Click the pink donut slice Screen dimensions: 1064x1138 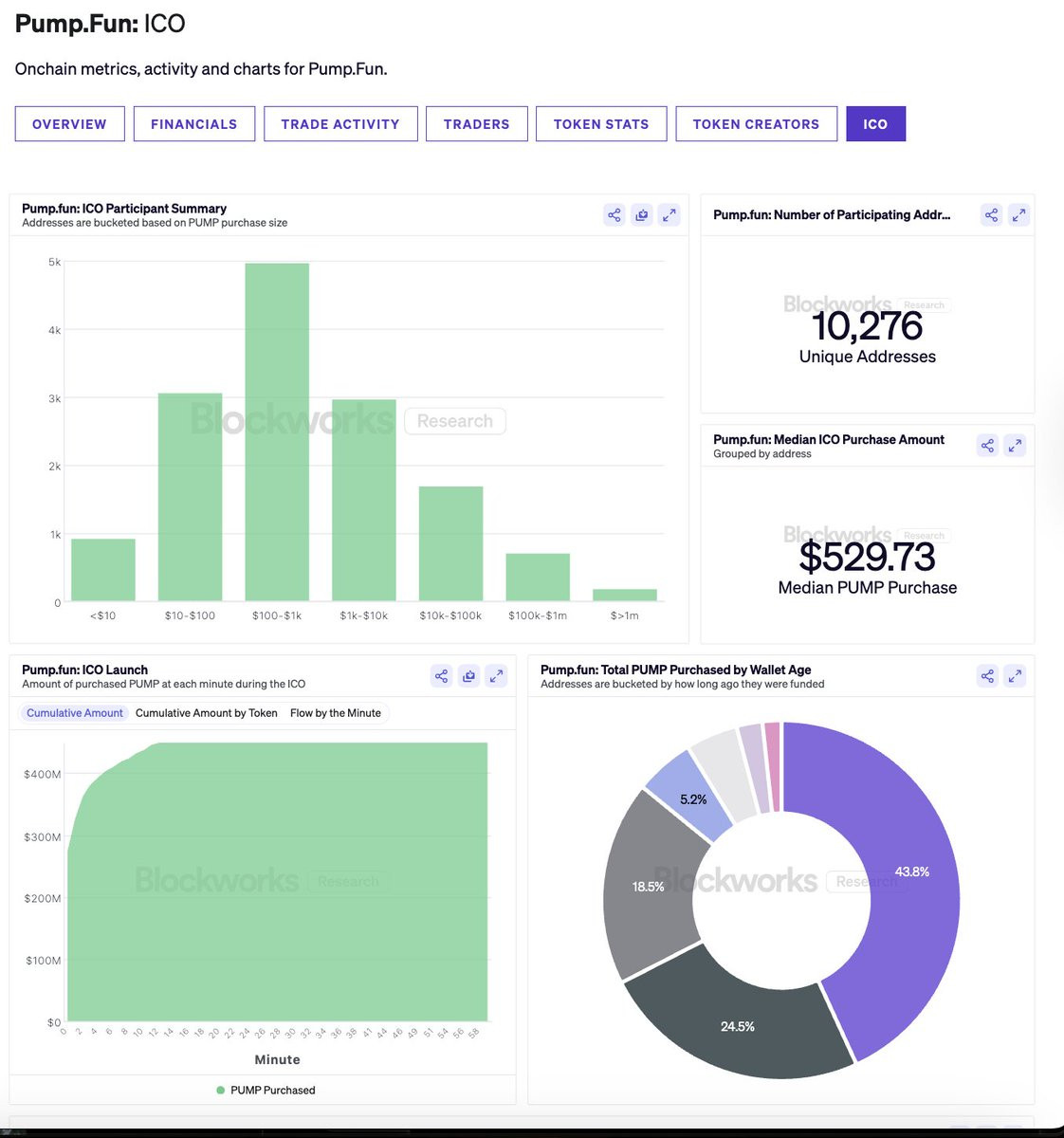(x=773, y=766)
